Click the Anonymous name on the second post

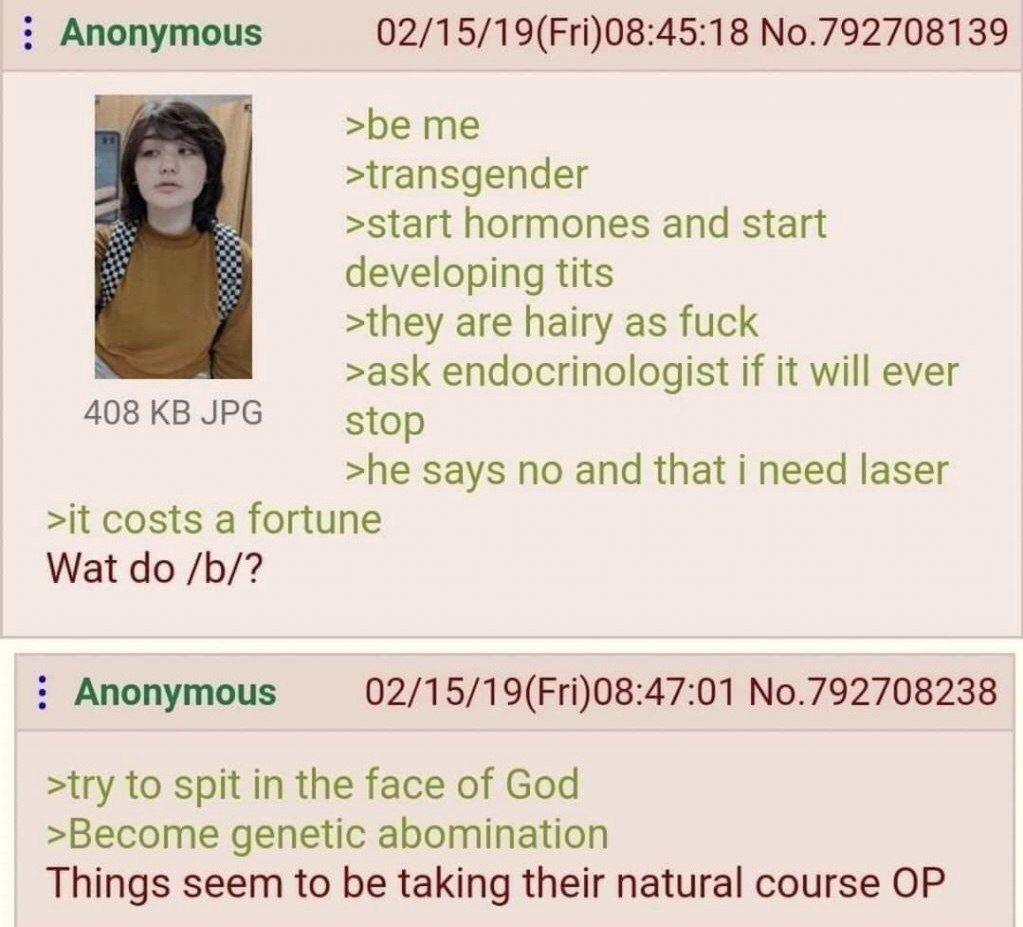point(176,693)
